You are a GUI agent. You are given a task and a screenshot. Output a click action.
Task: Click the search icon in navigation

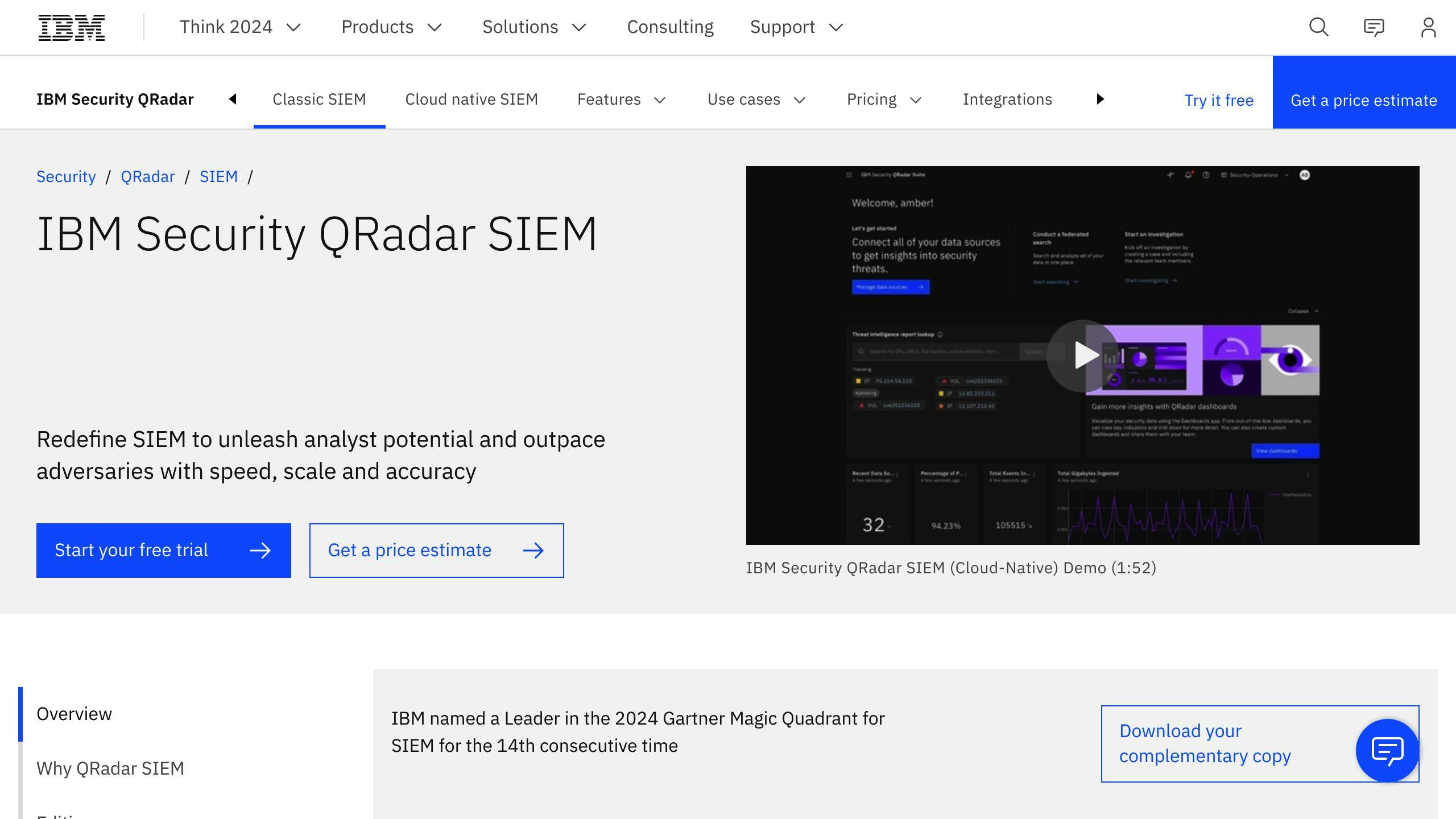pyautogui.click(x=1320, y=27)
